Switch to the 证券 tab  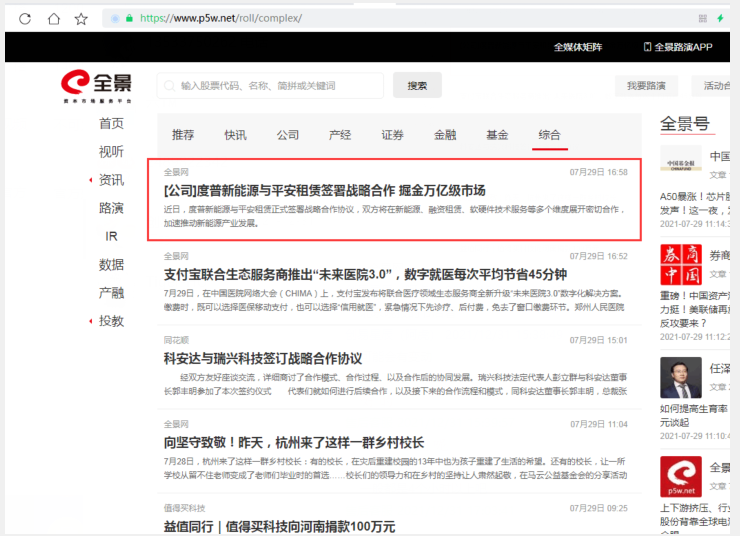393,135
